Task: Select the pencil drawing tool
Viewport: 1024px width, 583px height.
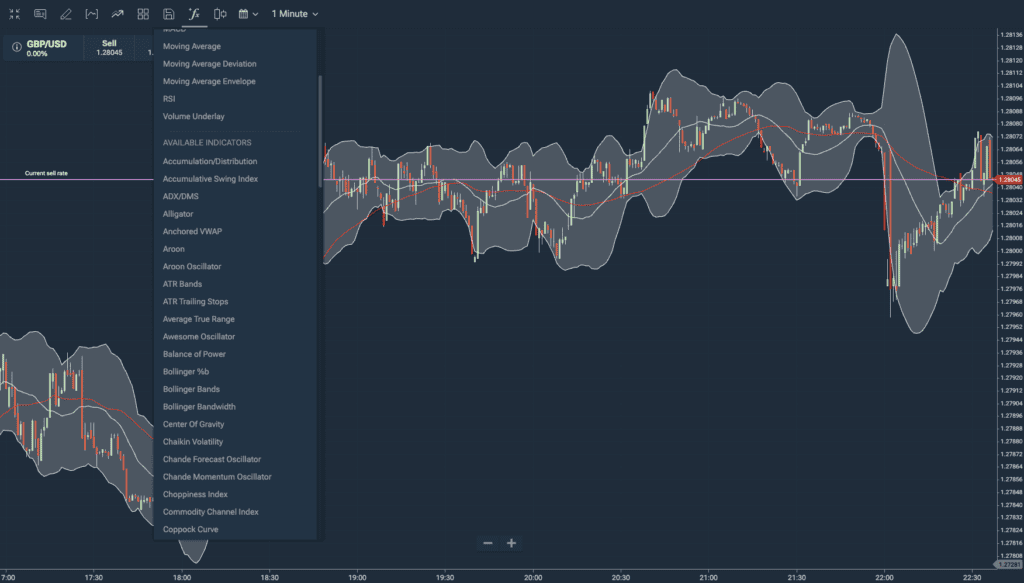Action: tap(66, 14)
